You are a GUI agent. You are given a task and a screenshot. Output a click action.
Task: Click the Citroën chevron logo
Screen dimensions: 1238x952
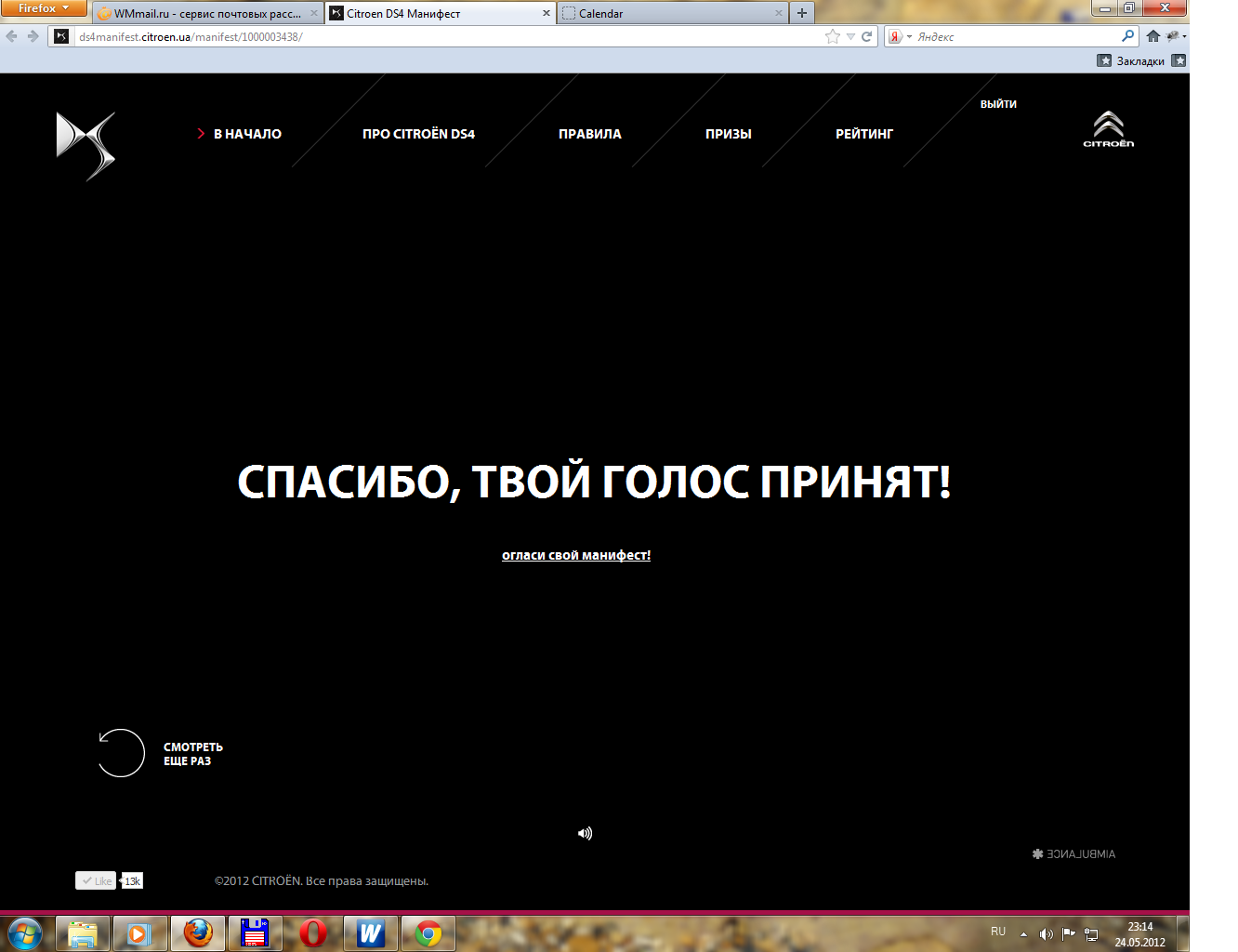pos(1108,129)
